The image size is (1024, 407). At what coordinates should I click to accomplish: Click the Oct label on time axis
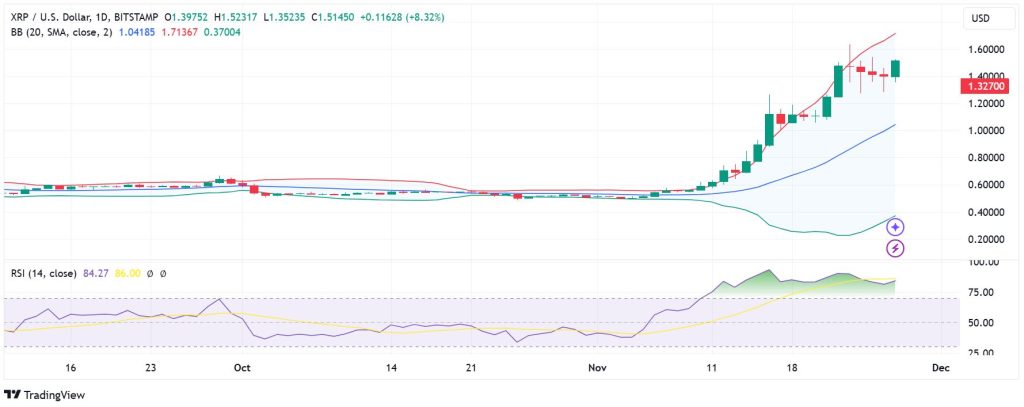[240, 368]
